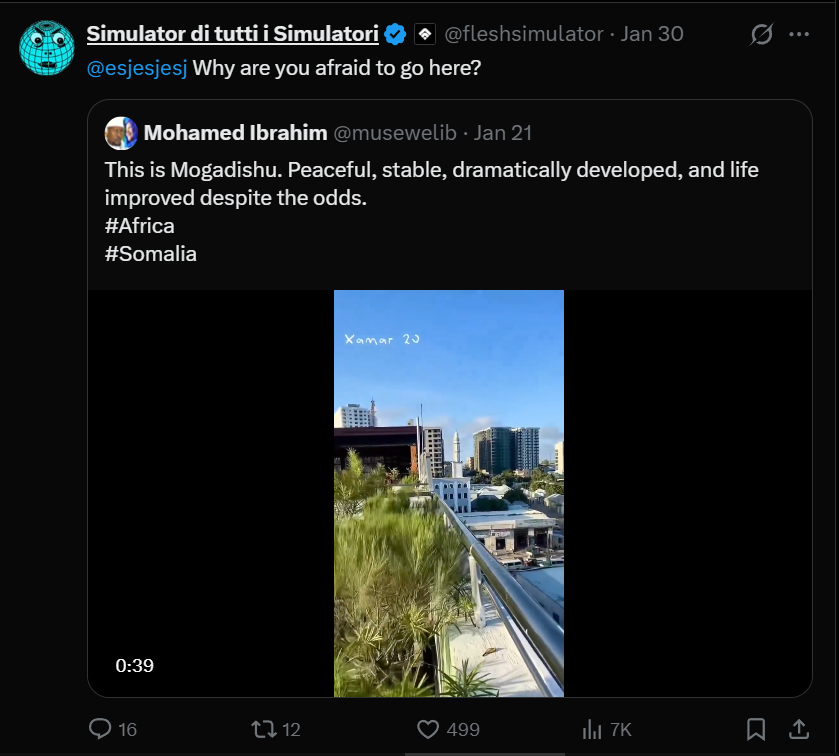
Task: Open Mohamed Ibrahim's quoted avatar
Action: coord(121,133)
